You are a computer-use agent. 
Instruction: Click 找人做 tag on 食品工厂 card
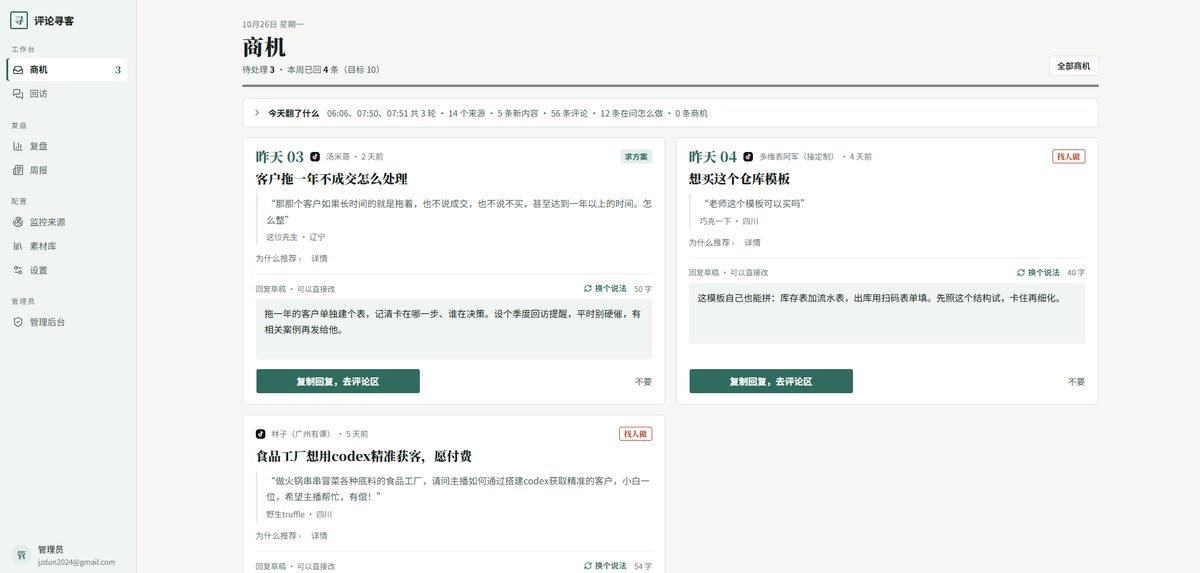pyautogui.click(x=635, y=434)
